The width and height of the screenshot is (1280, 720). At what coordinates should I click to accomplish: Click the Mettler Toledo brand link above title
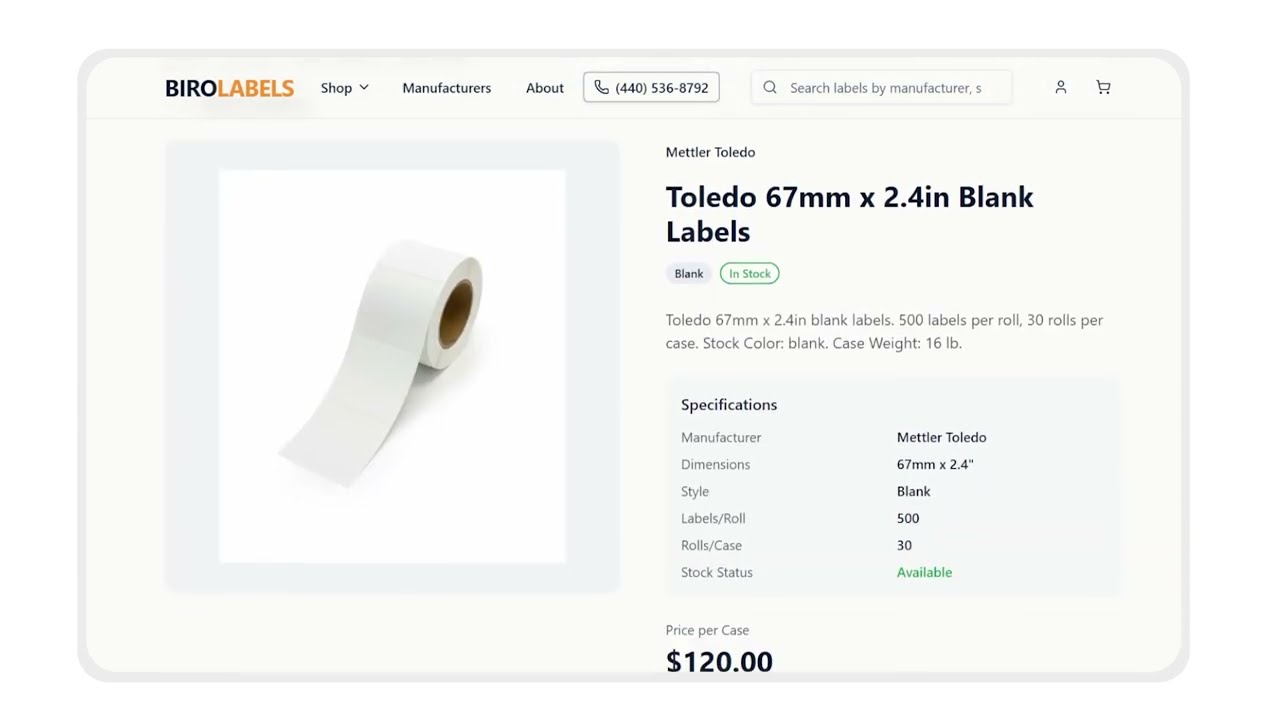[710, 152]
